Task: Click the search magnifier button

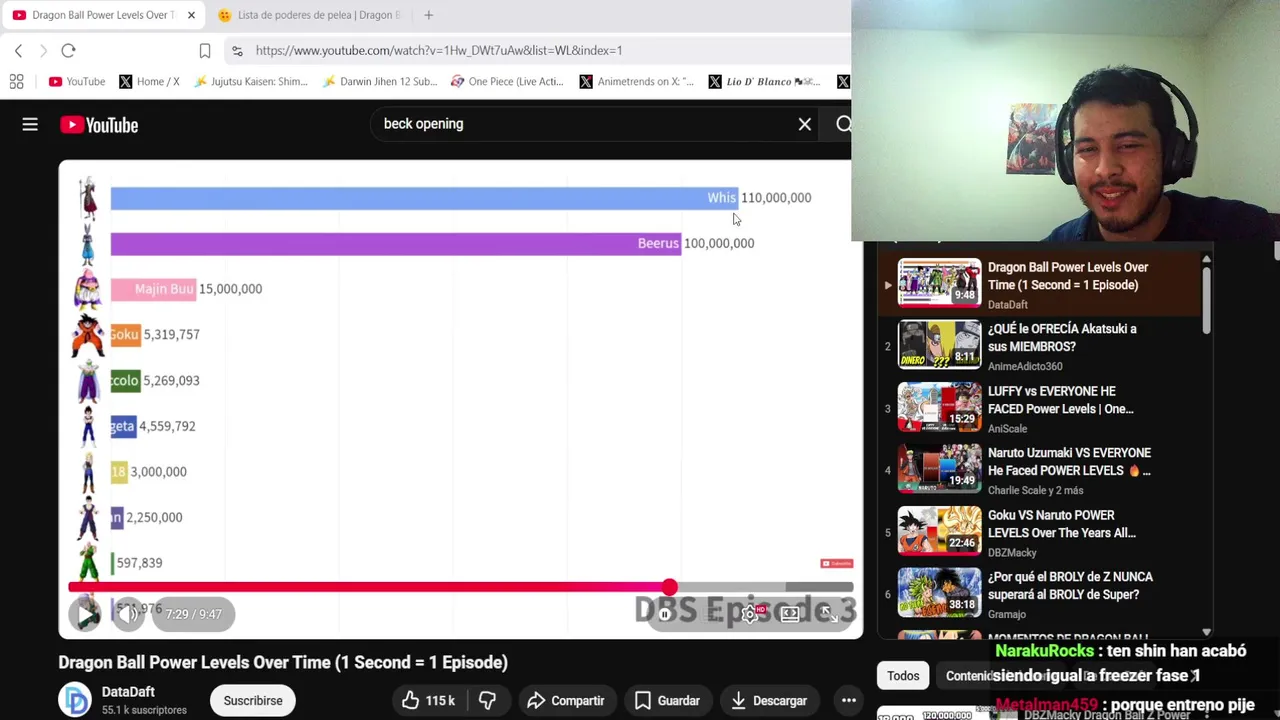Action: coord(843,124)
